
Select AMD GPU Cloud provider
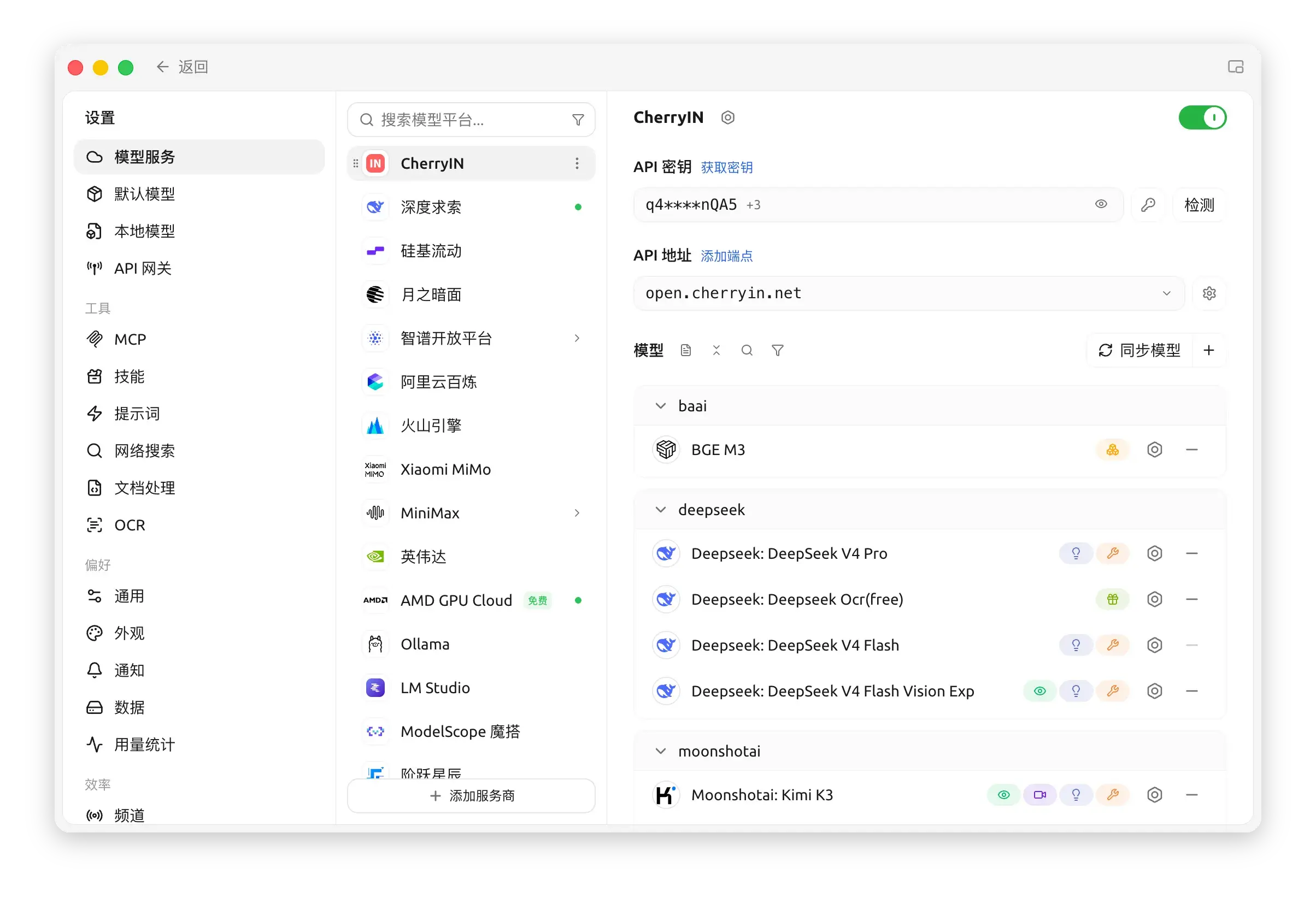(x=471, y=600)
